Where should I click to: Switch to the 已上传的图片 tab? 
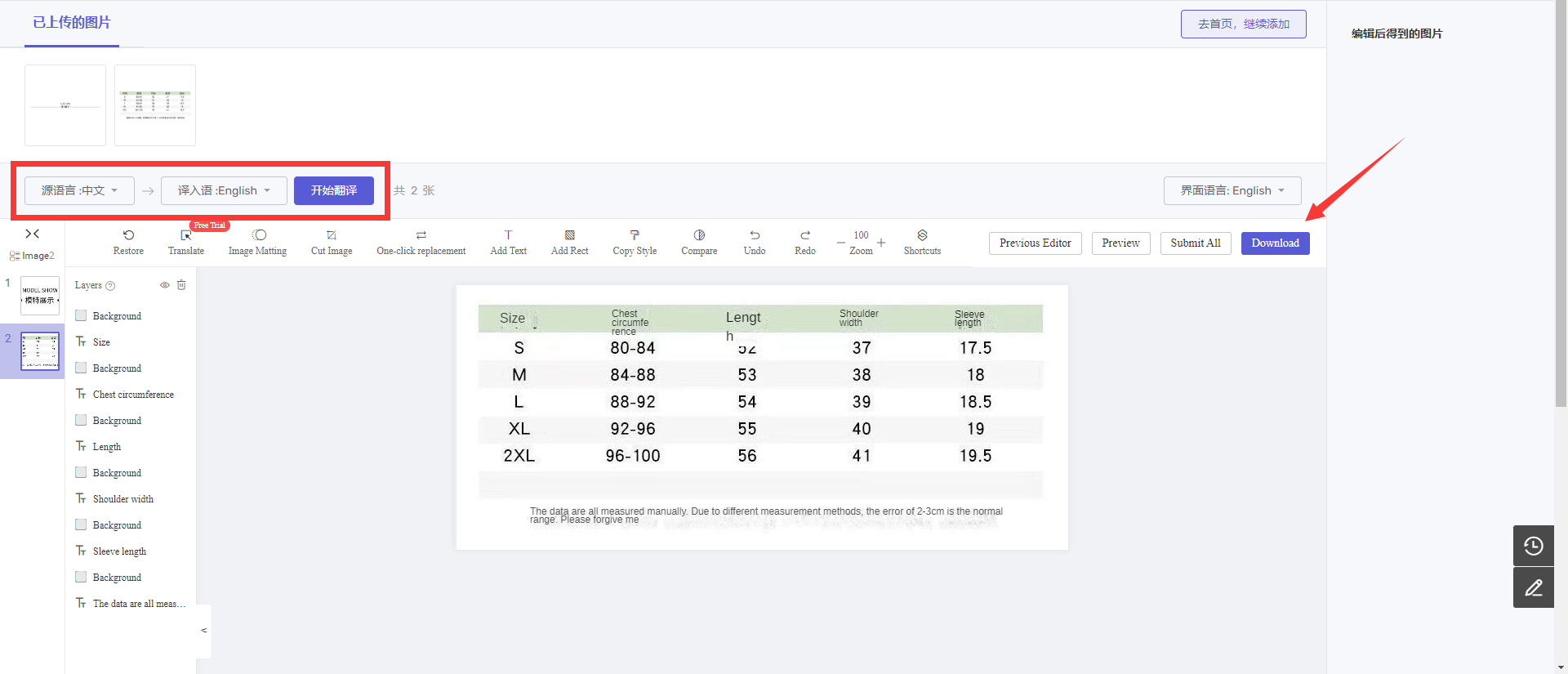coord(72,23)
